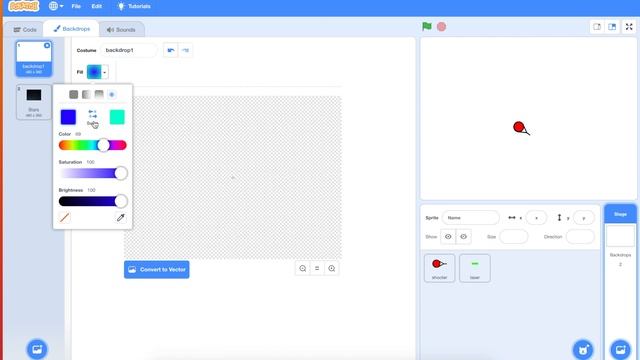Click the Scratch logo
Screen dimensions: 640x360
click(x=24, y=6)
